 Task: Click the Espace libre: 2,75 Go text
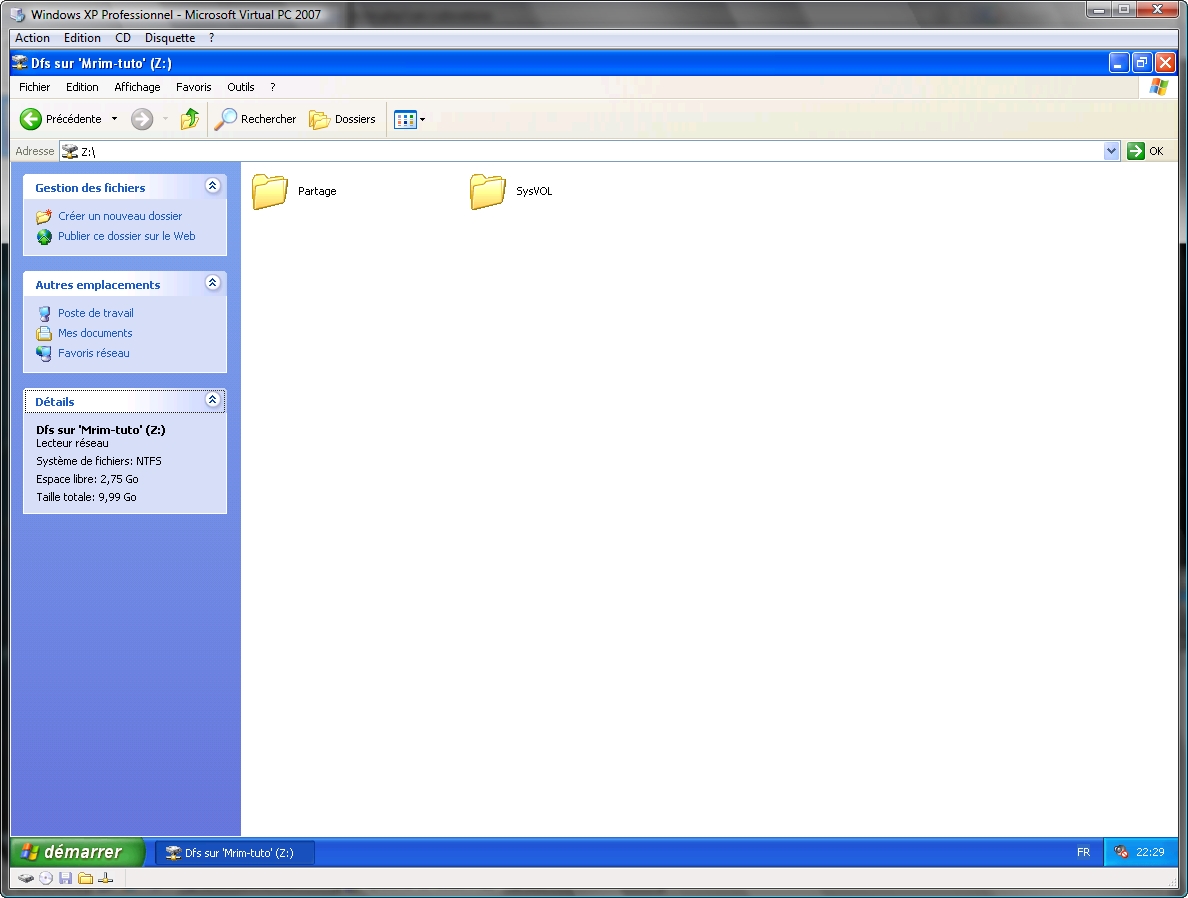click(x=87, y=479)
